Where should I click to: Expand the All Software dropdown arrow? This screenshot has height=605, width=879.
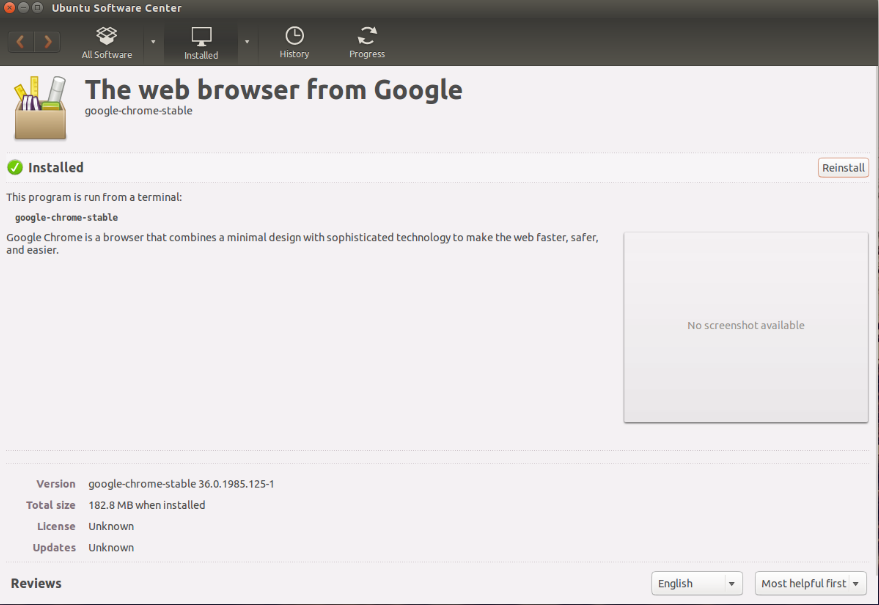click(153, 41)
